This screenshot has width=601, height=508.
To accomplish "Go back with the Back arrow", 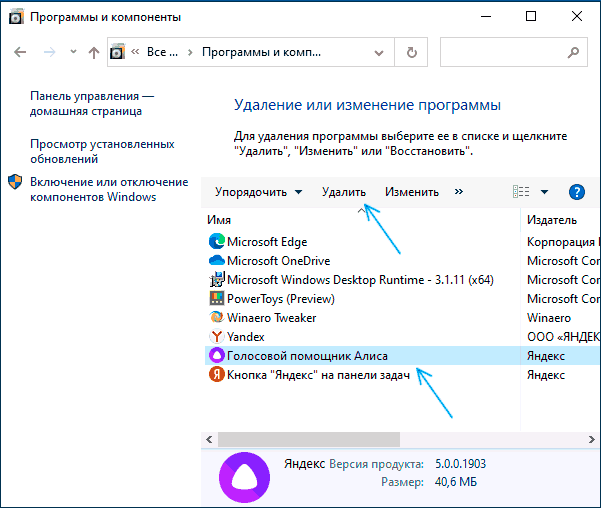I will click(20, 52).
